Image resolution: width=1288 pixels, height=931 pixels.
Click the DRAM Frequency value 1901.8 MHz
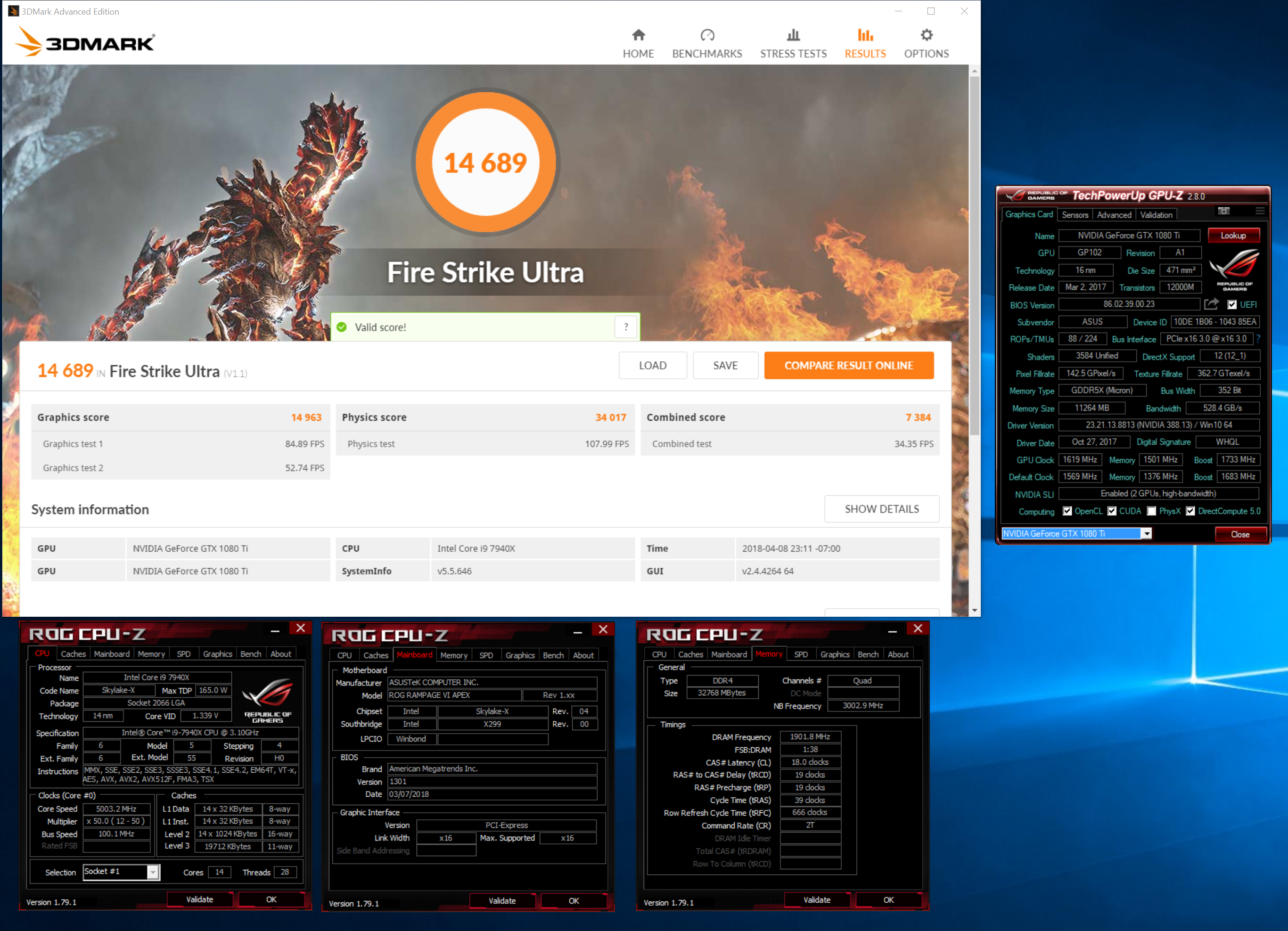[810, 736]
